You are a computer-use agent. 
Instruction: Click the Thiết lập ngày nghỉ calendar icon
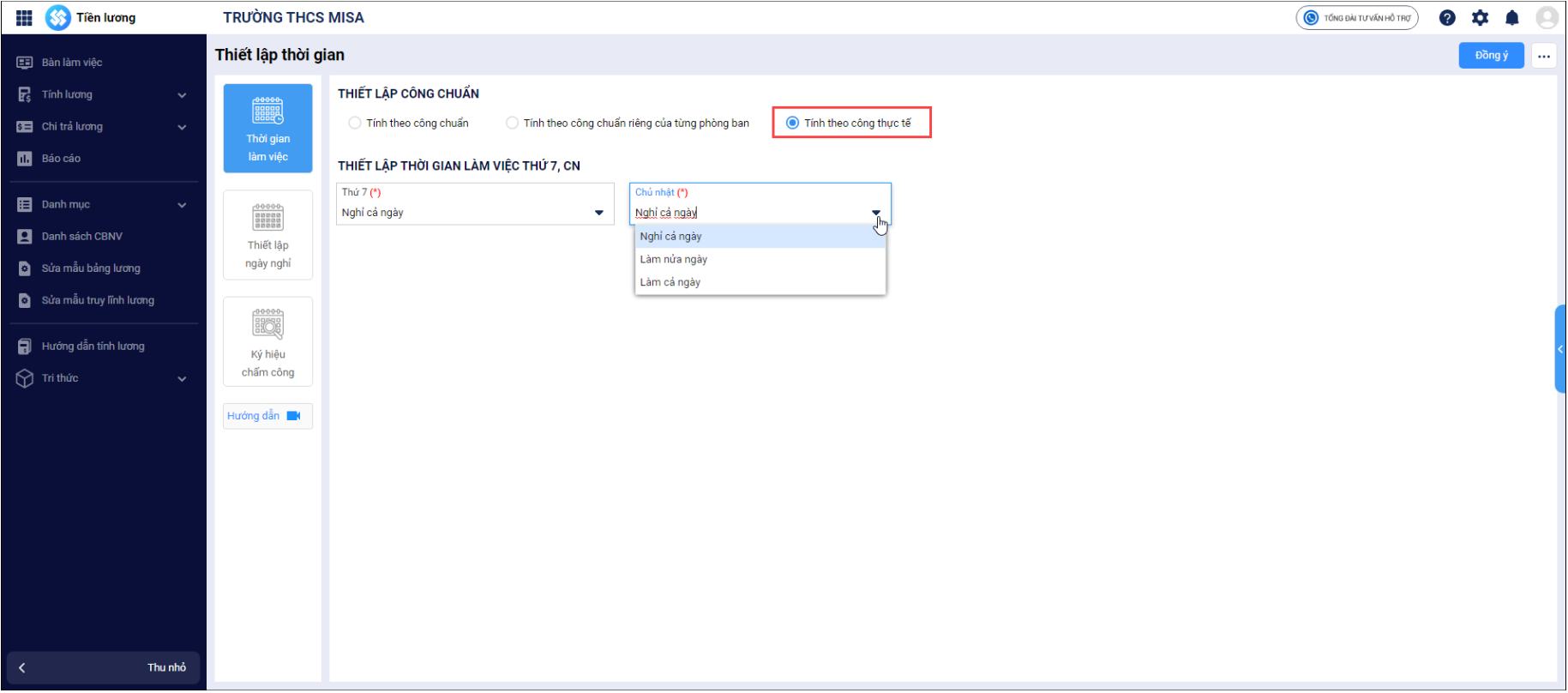coord(267,218)
